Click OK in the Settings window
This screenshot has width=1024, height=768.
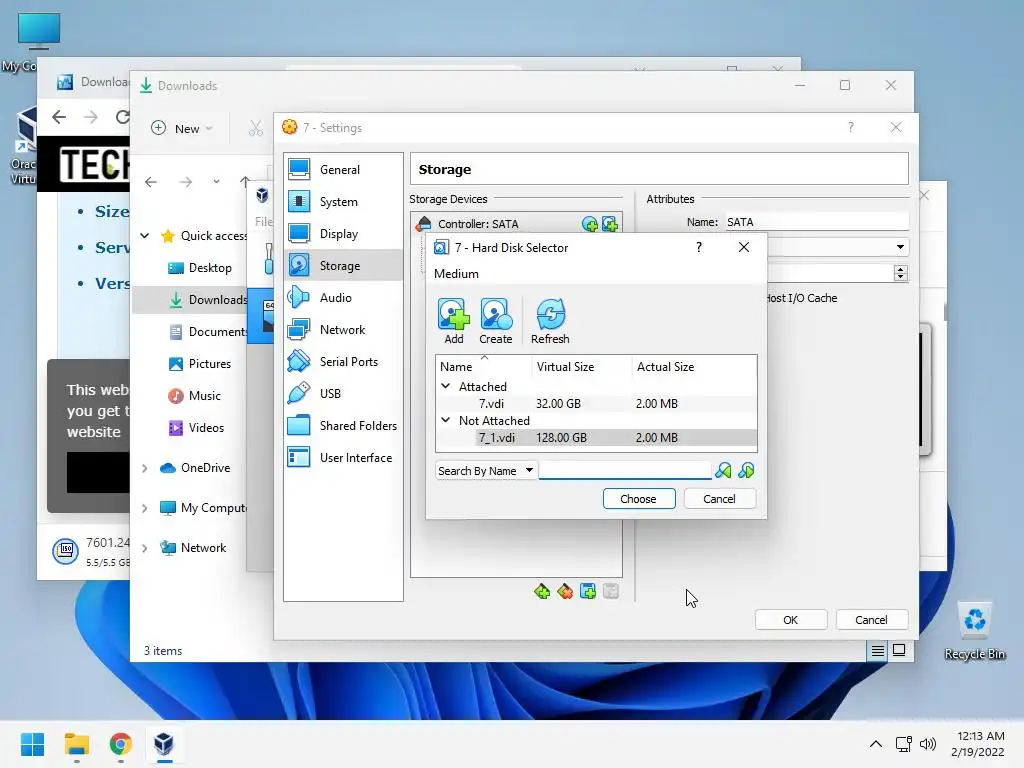(791, 620)
